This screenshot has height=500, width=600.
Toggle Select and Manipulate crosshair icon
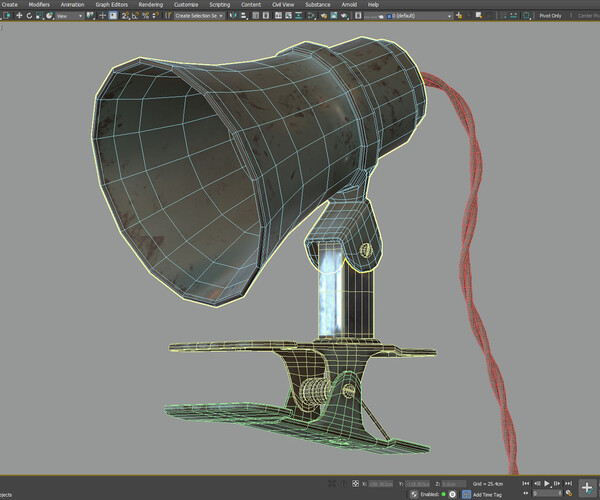[x=103, y=16]
